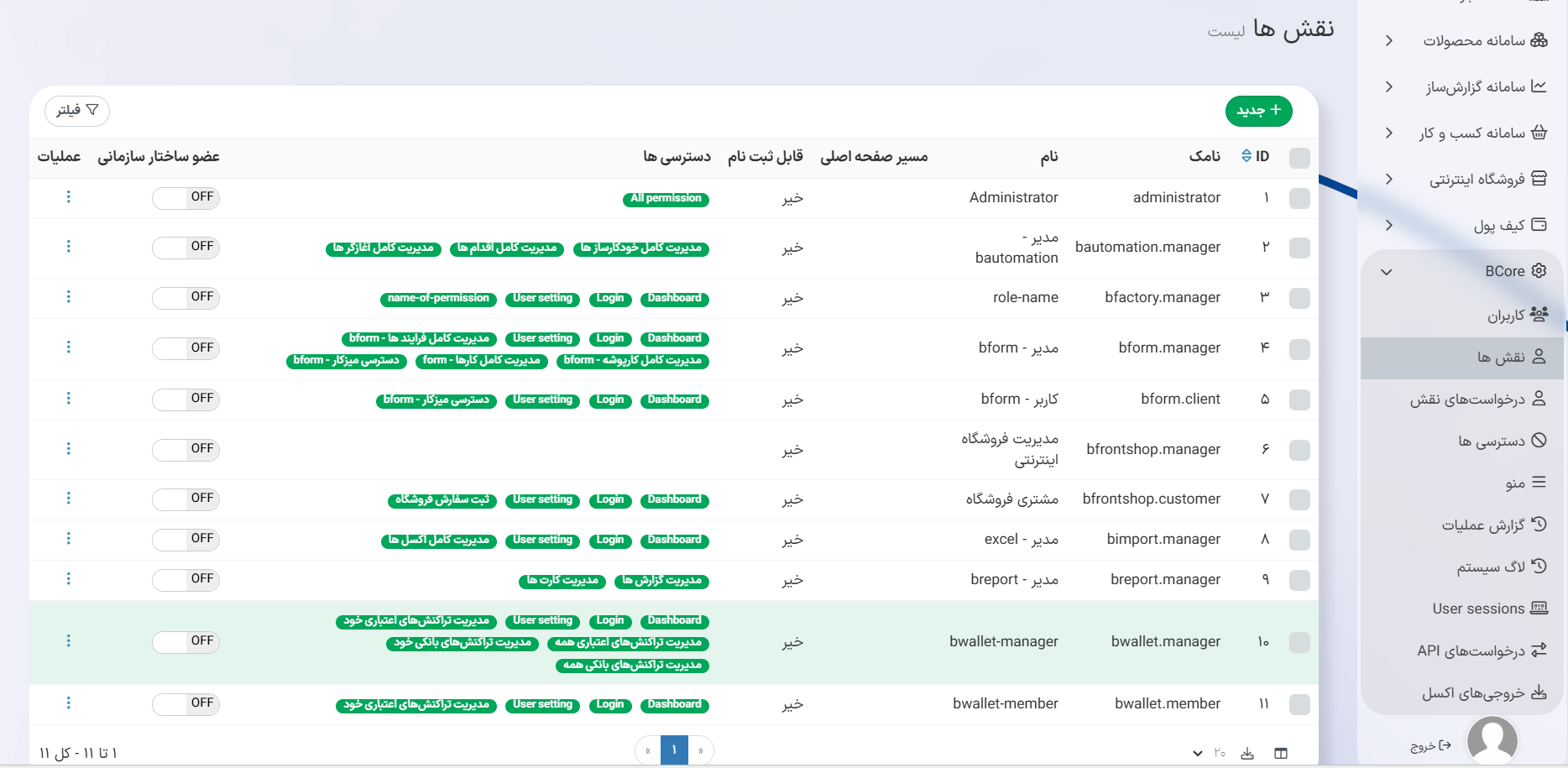Screen dimensions: 1568x768
Task: Open درخواست‌های نقش menu item
Action: (1461, 400)
